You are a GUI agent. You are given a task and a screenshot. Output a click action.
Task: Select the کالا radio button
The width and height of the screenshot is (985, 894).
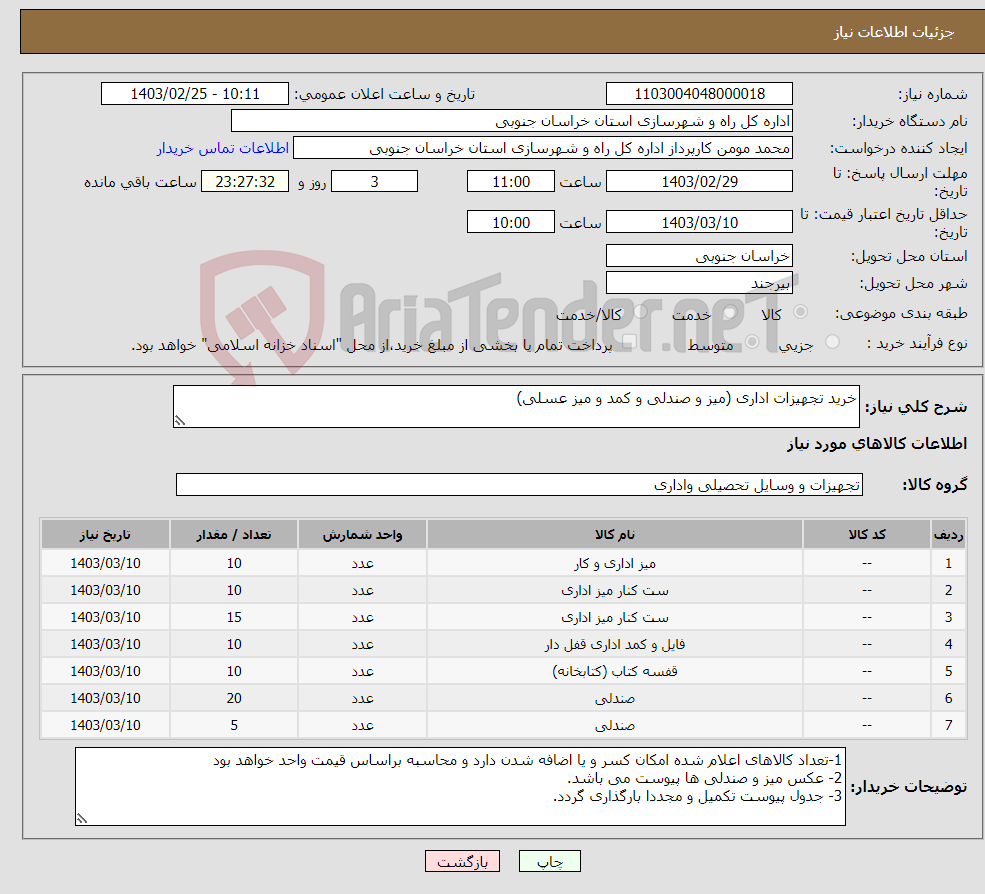point(800,312)
